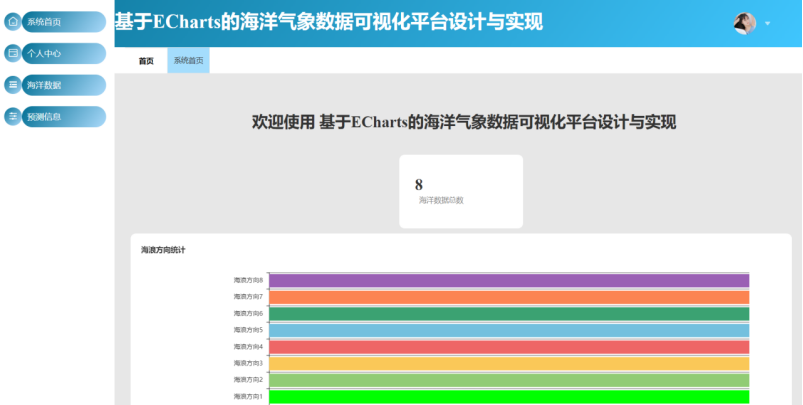Click the 海洋数据总数 count card

coord(461,191)
